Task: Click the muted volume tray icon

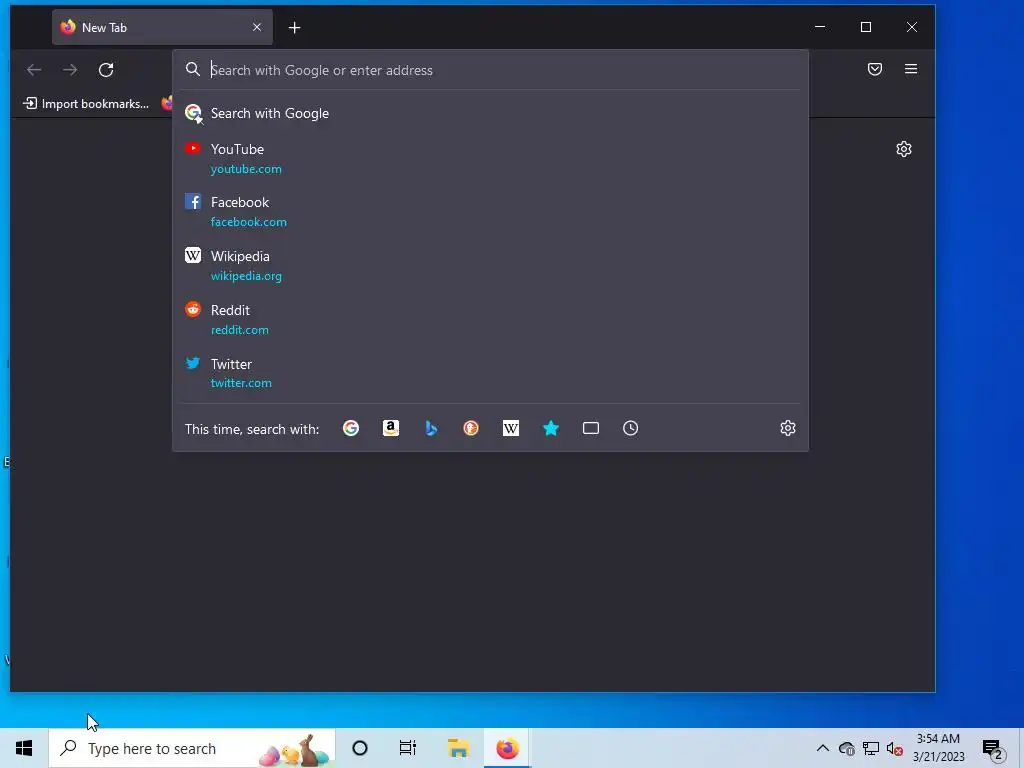Action: [895, 748]
